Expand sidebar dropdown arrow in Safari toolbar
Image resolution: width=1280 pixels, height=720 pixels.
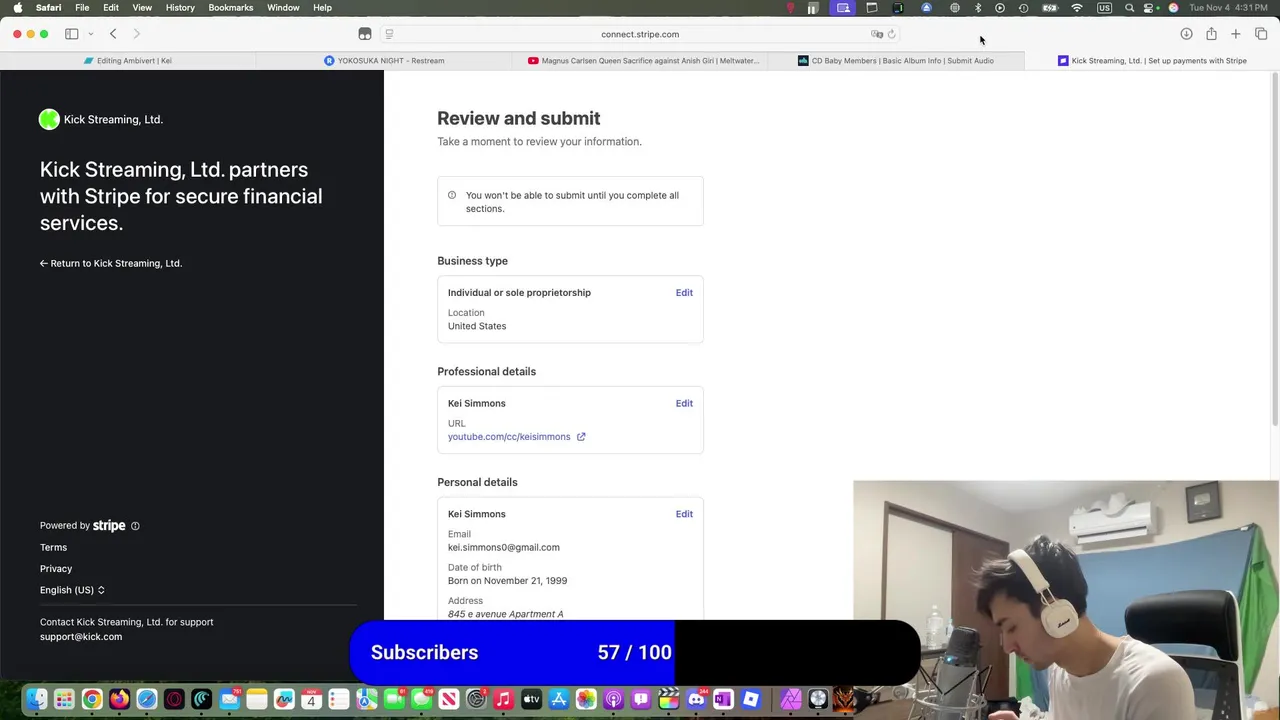pyautogui.click(x=90, y=34)
